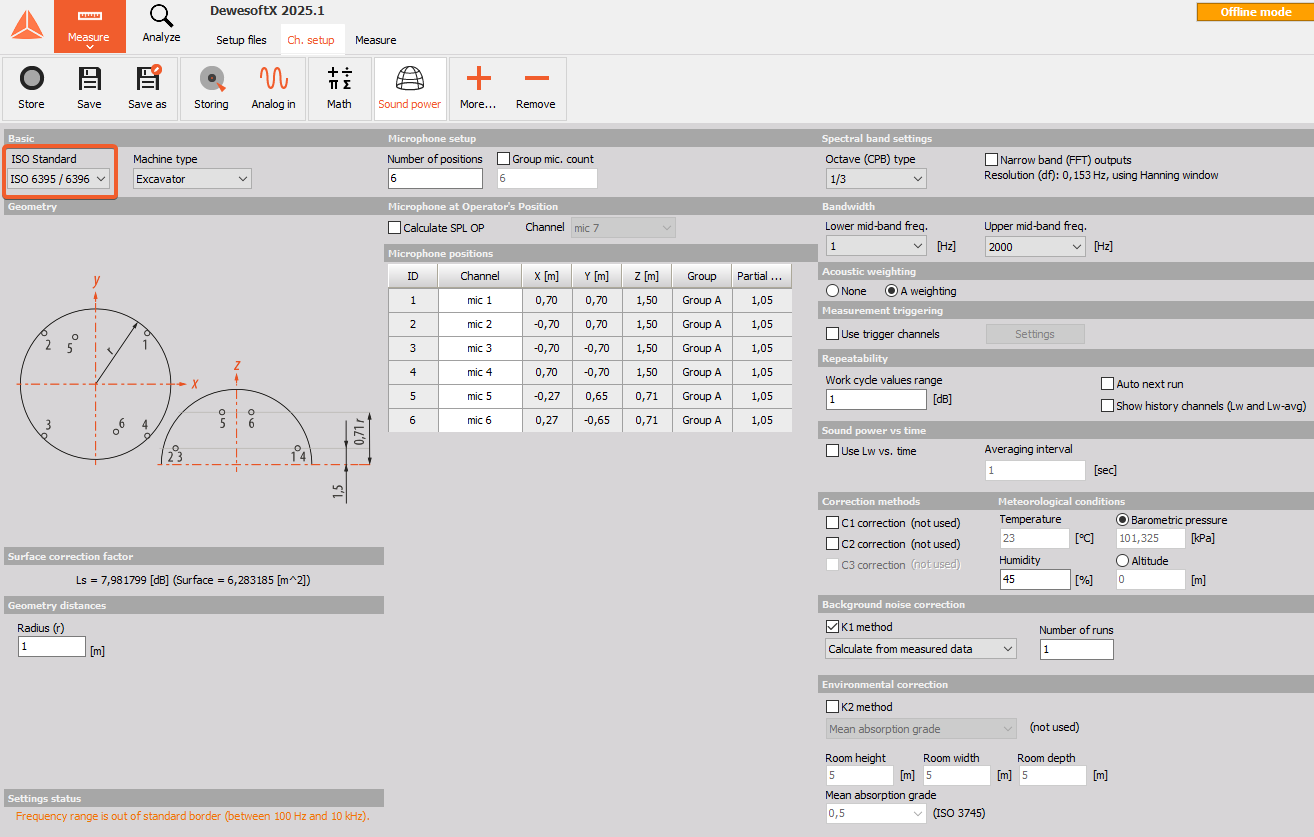Screen dimensions: 1314x837
Task: Select the mic 6 channel cell
Action: [x=480, y=420]
